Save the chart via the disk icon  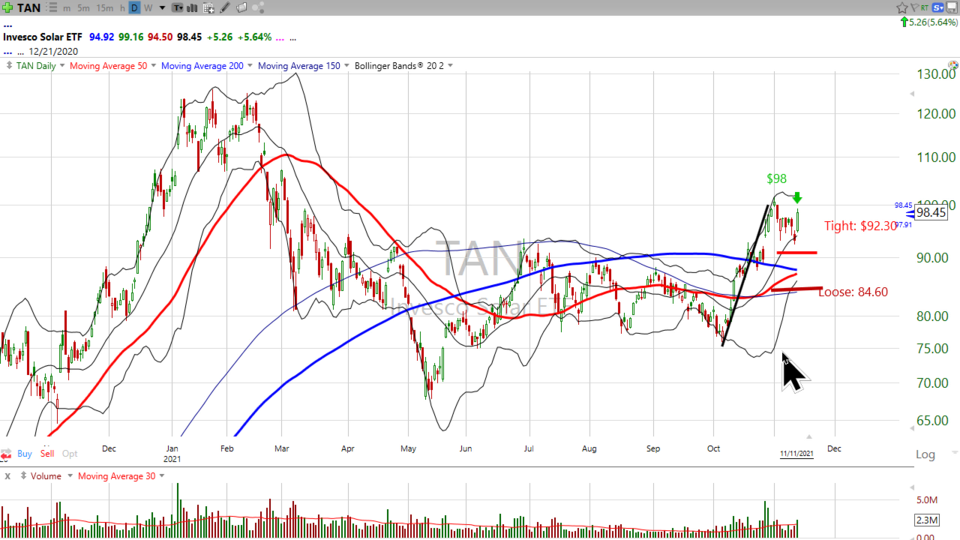tap(952, 7)
